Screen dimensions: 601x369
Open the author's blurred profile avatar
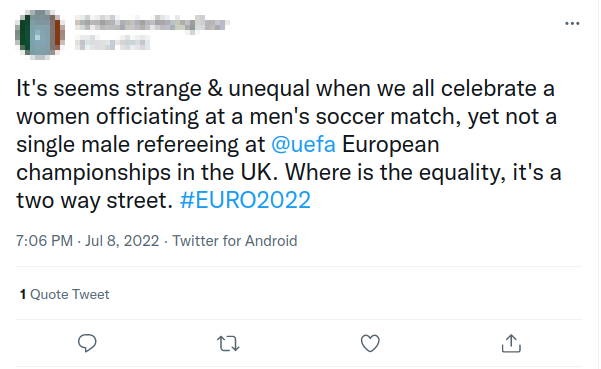pos(40,34)
